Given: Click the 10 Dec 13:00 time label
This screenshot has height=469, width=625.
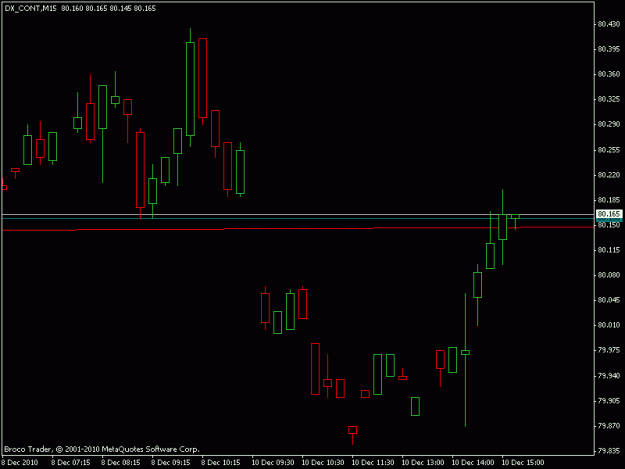Looking at the screenshot, I should tap(423, 463).
